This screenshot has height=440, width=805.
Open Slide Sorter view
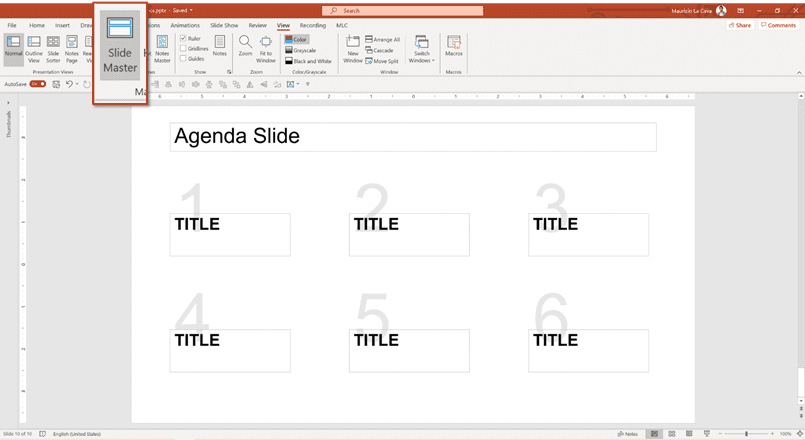click(53, 49)
